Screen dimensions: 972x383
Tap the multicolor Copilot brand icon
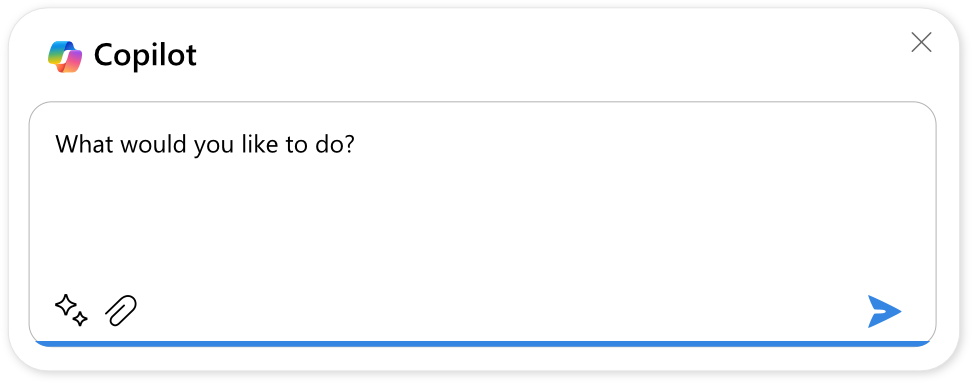click(x=65, y=56)
